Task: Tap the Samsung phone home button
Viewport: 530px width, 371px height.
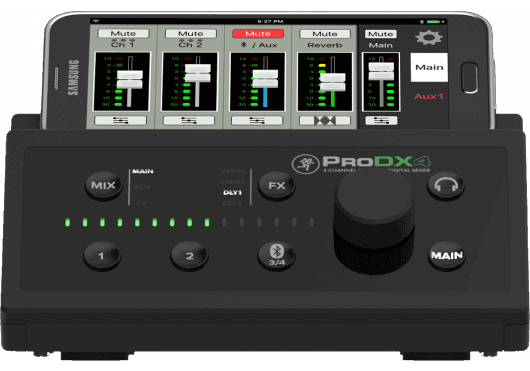Action: pyautogui.click(x=470, y=78)
